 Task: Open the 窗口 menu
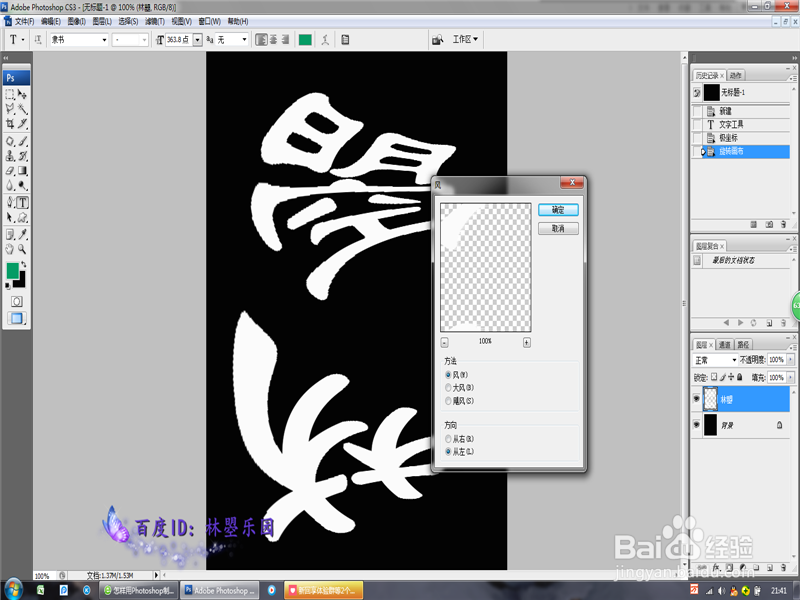pos(209,21)
